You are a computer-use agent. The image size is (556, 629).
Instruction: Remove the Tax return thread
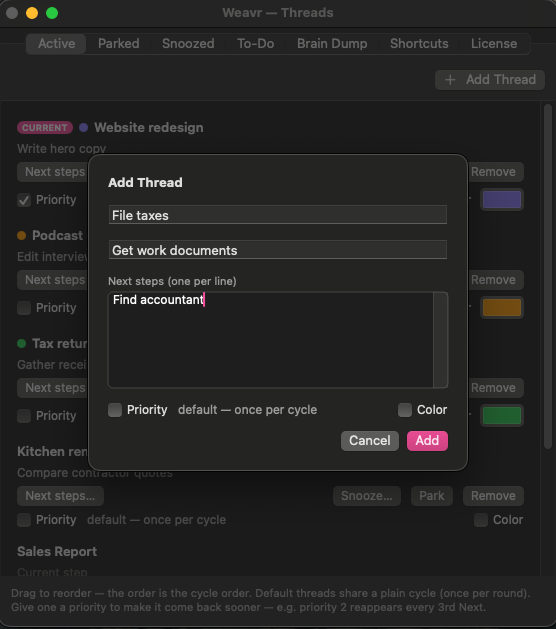[496, 388]
